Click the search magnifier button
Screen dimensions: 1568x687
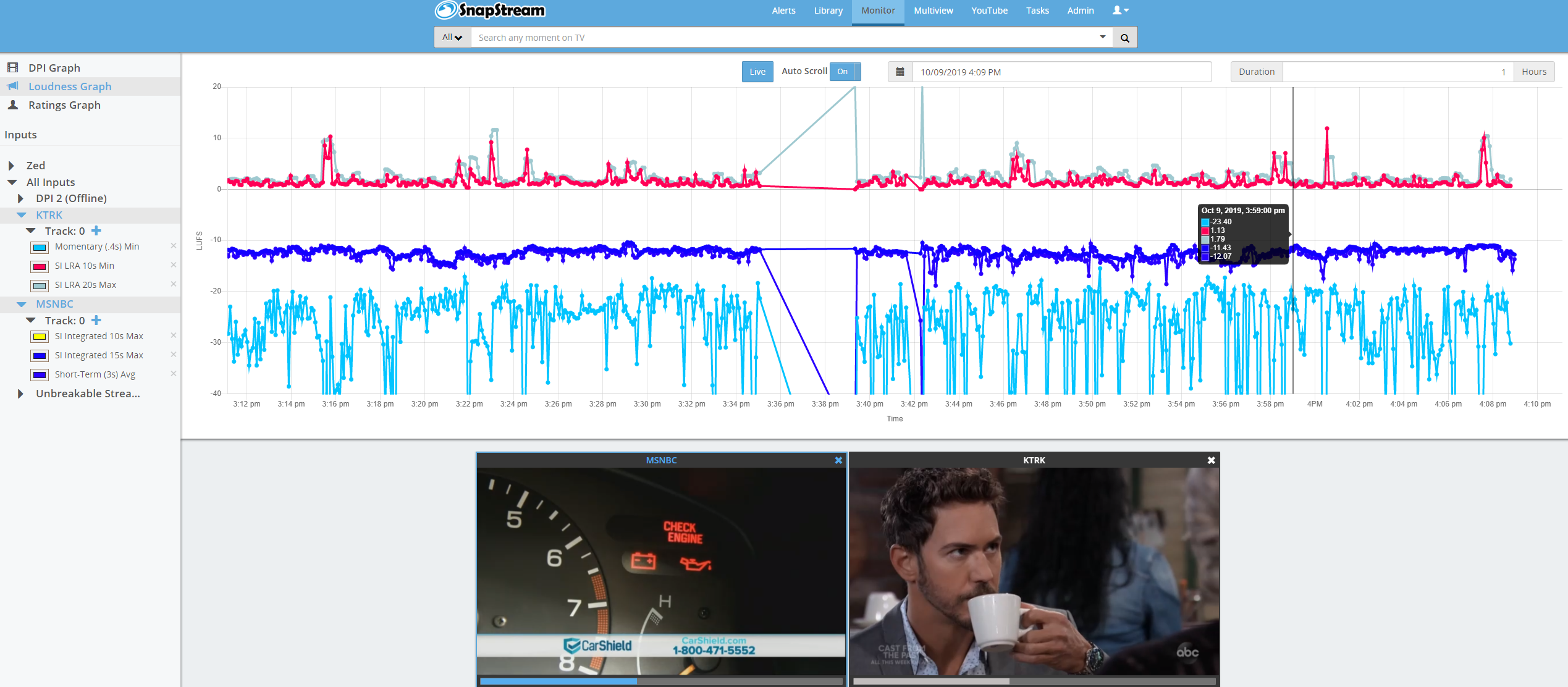(1124, 38)
